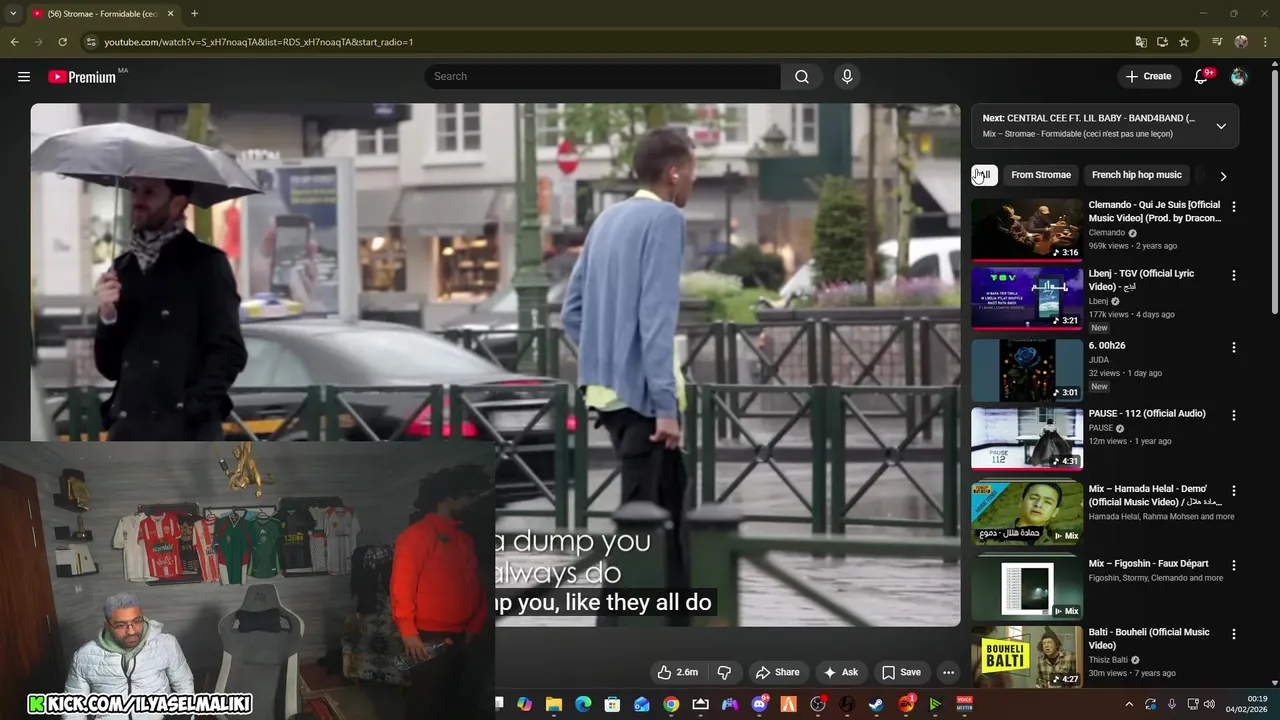The width and height of the screenshot is (1280, 720).
Task: Play Clemando Qui Je Suis thumbnail
Action: [x=1027, y=230]
